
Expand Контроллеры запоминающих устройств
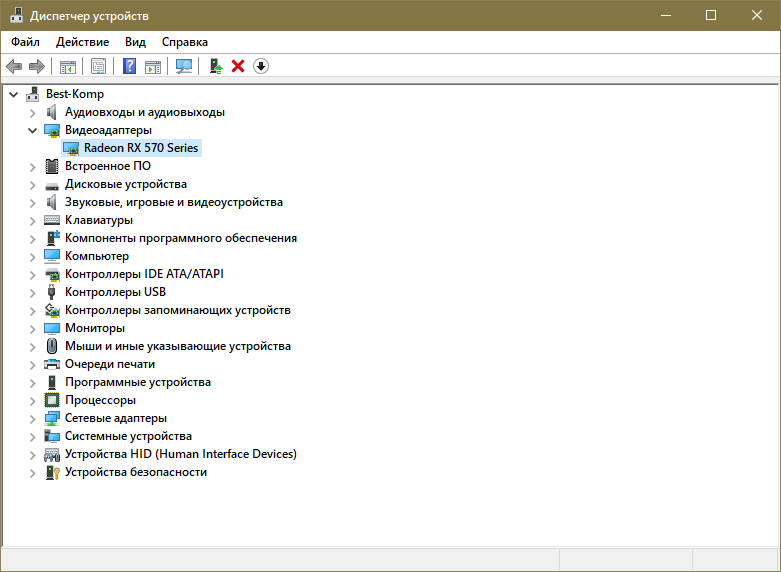click(33, 311)
